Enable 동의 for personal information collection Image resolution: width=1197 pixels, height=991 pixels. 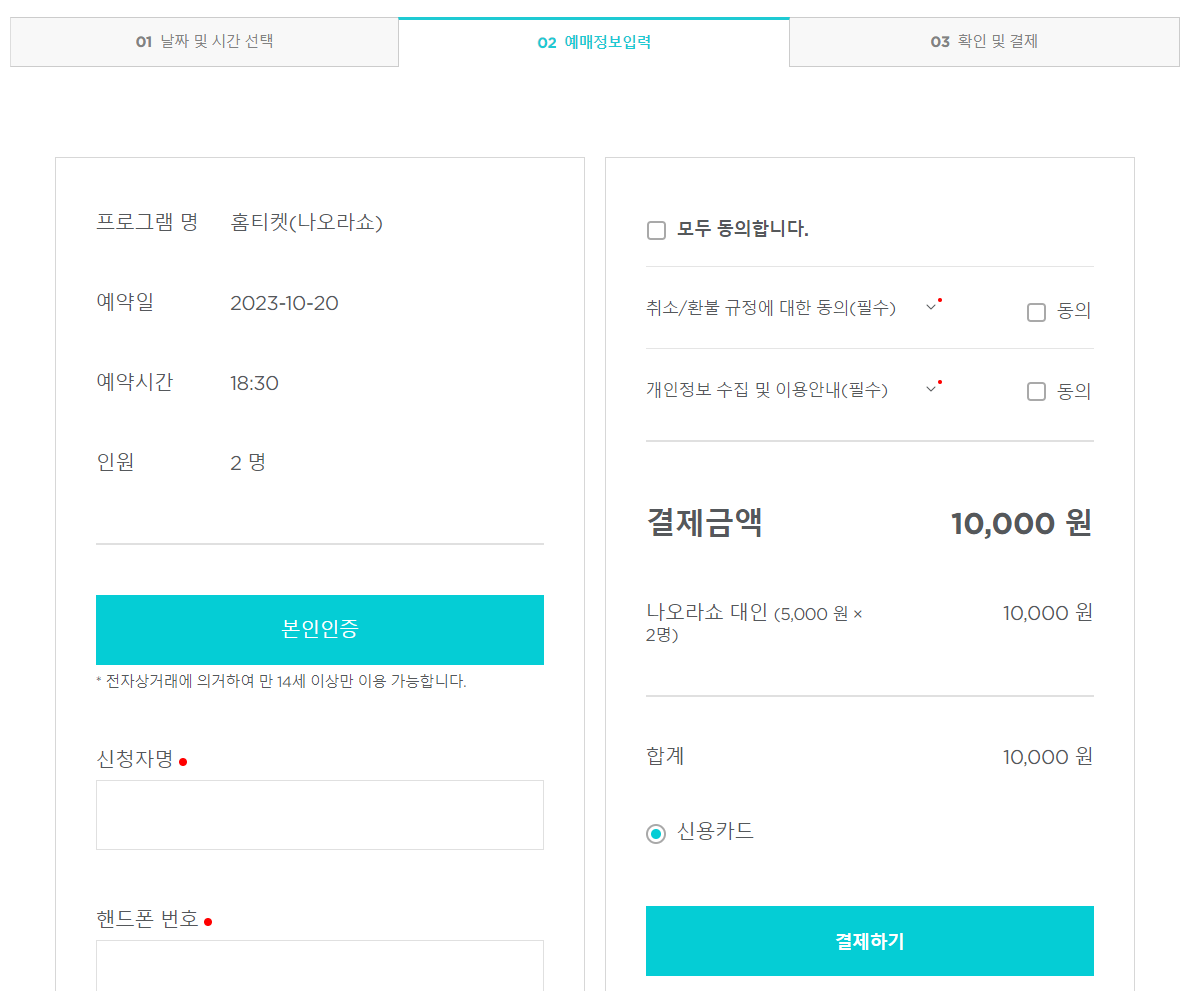tap(1036, 391)
